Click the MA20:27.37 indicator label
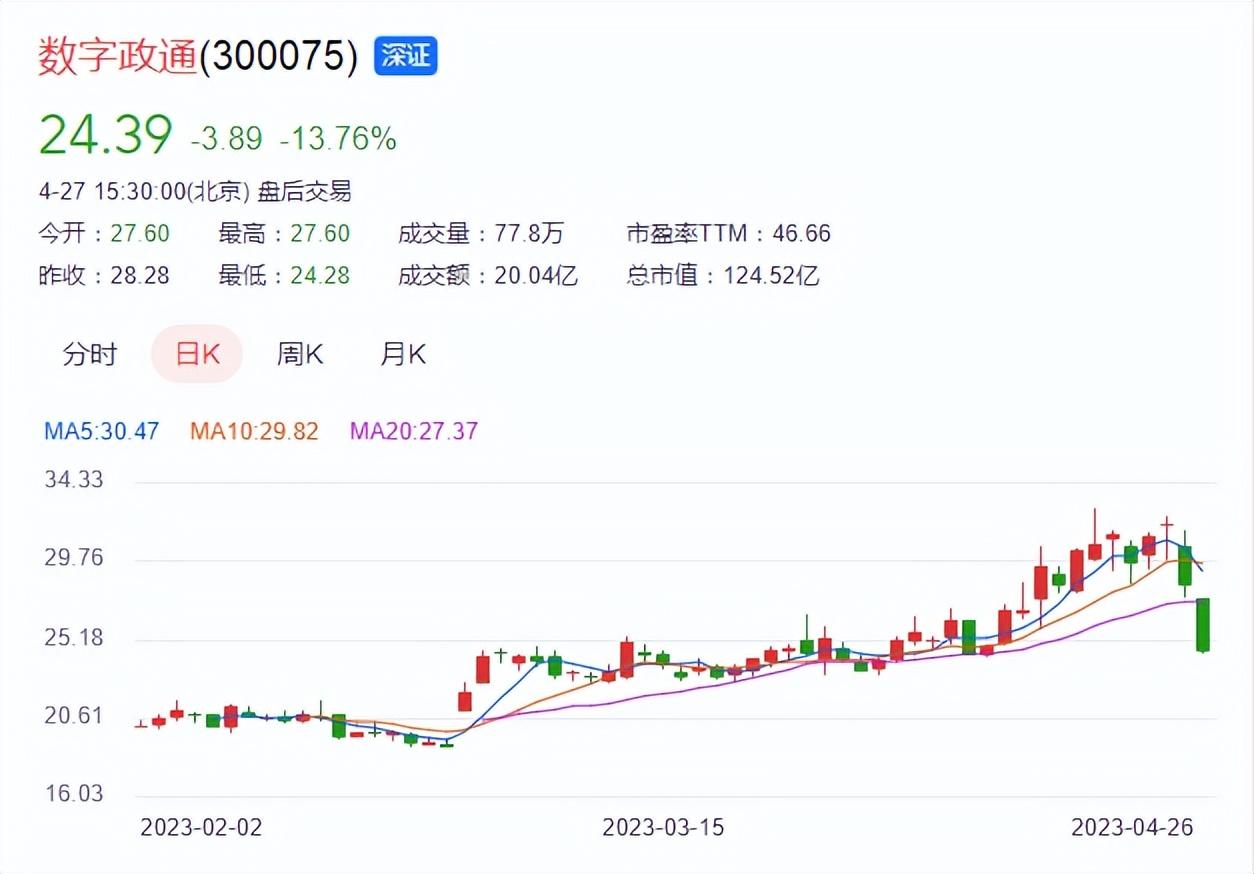 point(414,432)
